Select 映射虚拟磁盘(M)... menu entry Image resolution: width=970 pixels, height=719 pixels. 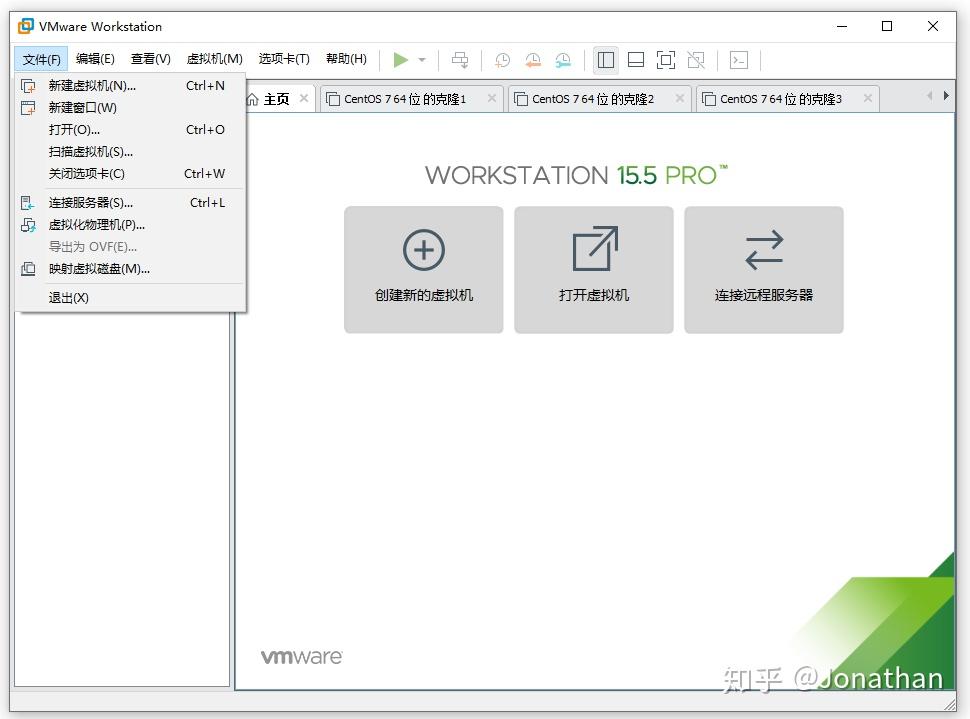[131, 269]
